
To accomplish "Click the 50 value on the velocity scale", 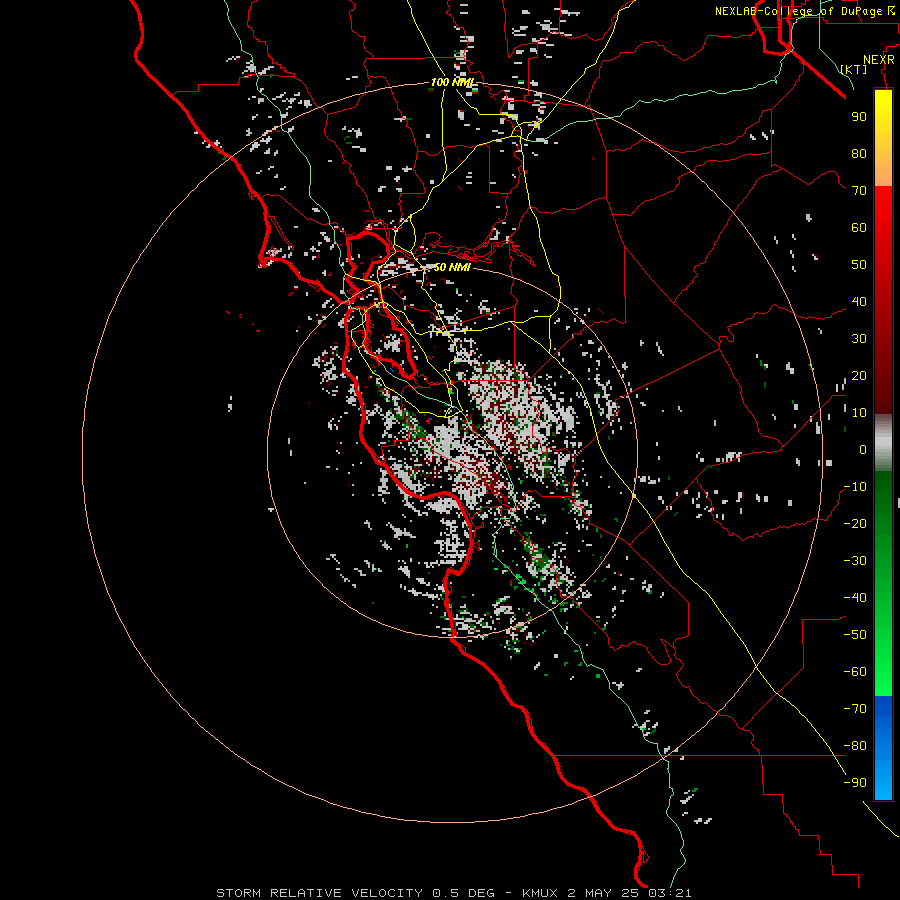I will click(x=859, y=265).
